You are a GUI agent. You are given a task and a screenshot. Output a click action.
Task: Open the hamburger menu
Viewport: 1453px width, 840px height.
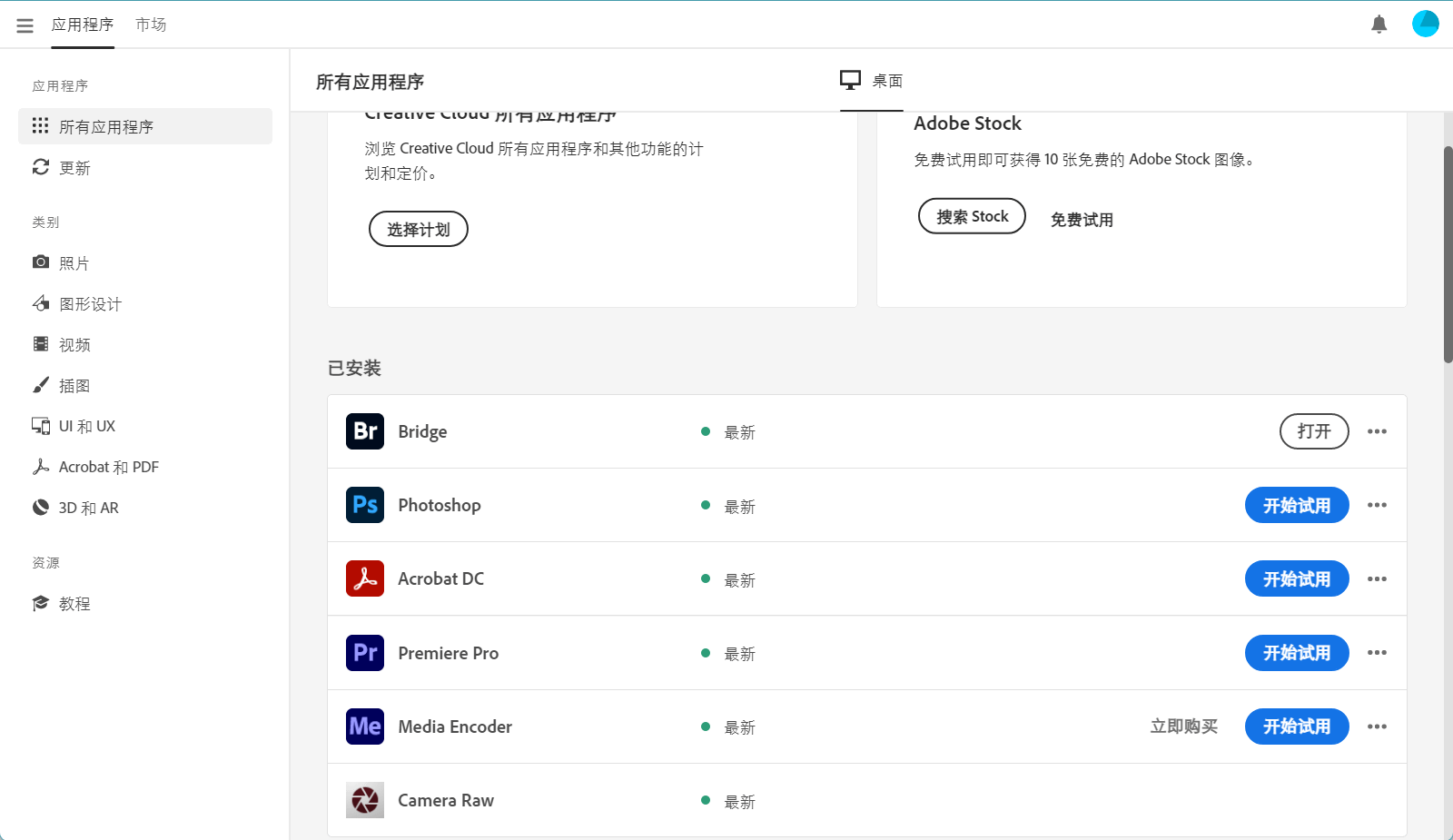click(25, 25)
